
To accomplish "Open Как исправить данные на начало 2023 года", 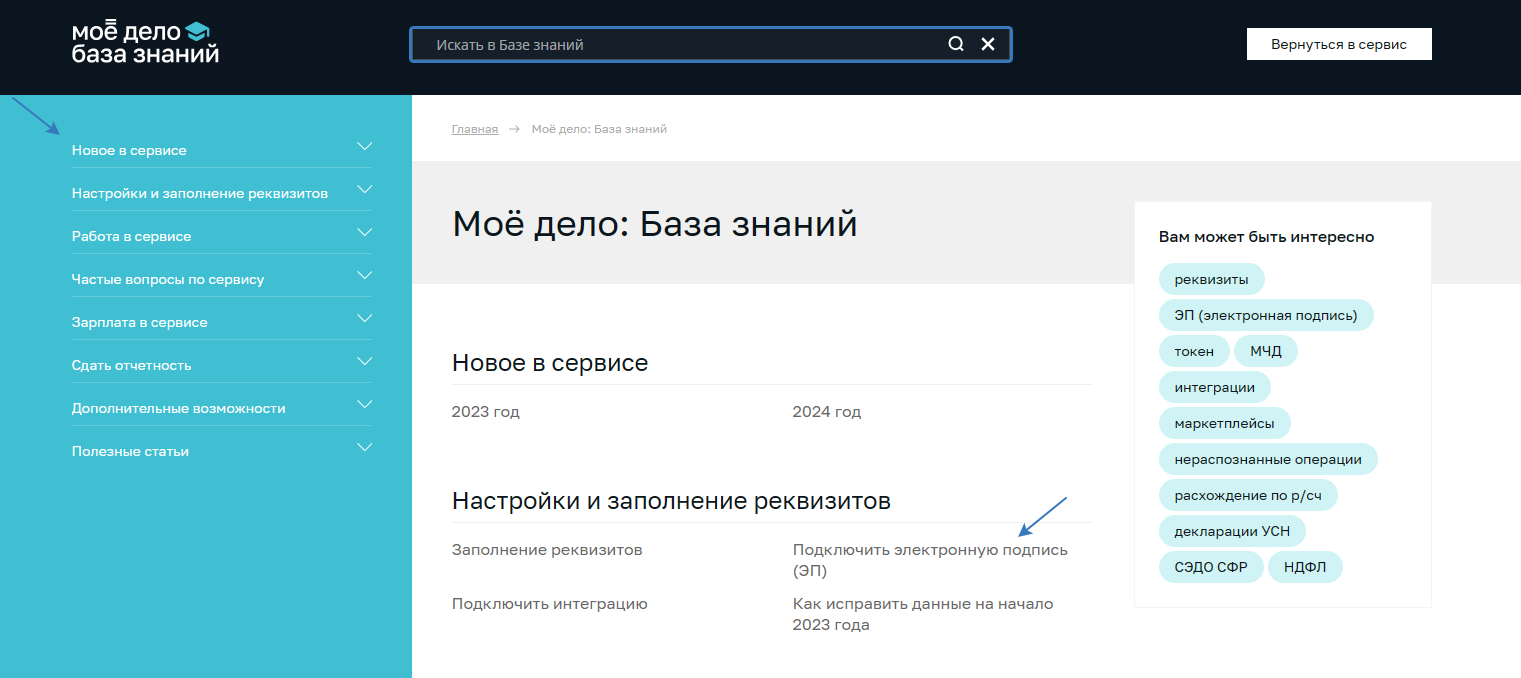I will click(x=923, y=614).
